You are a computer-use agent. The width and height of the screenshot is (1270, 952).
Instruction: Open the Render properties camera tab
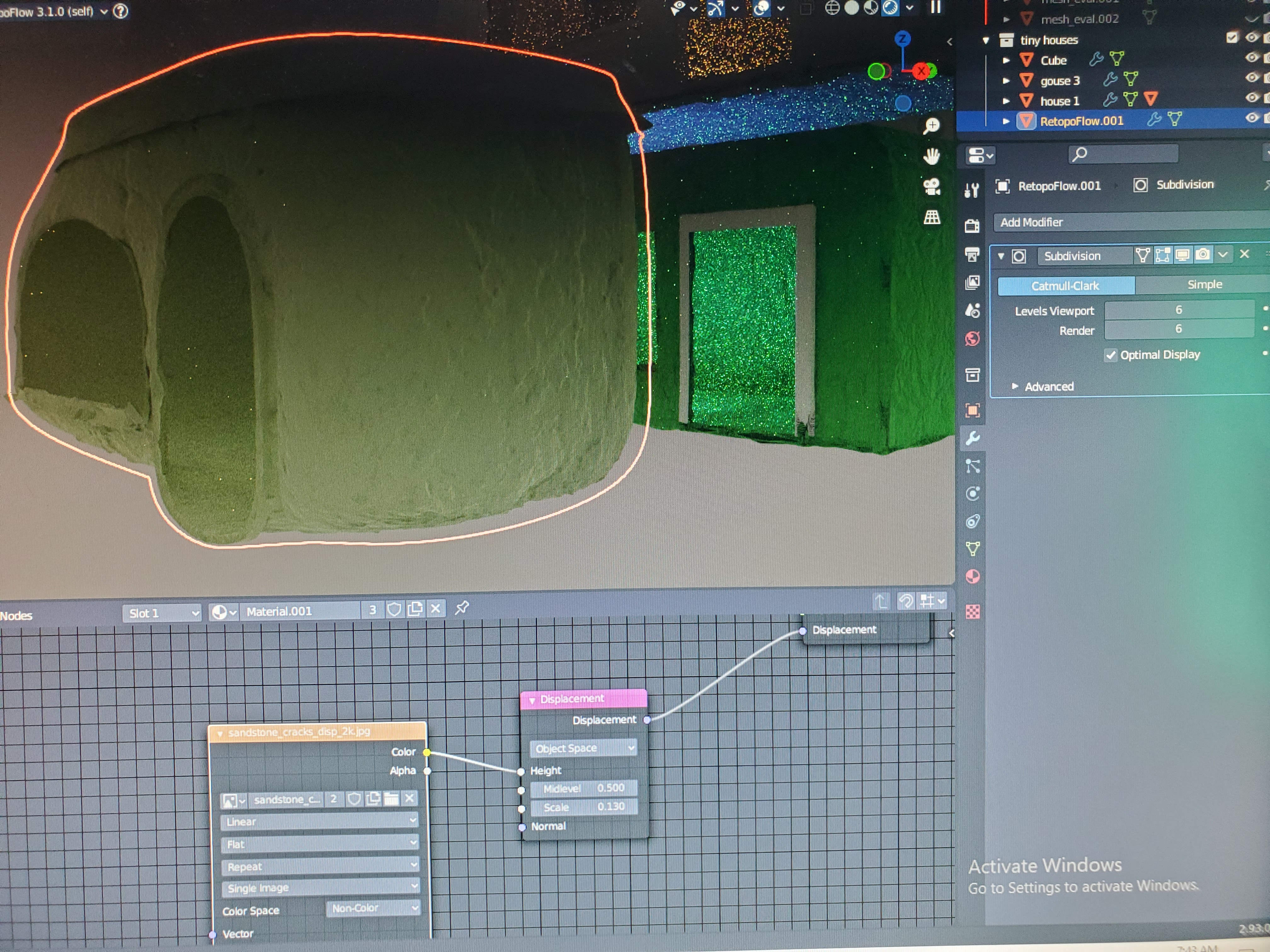pyautogui.click(x=971, y=225)
